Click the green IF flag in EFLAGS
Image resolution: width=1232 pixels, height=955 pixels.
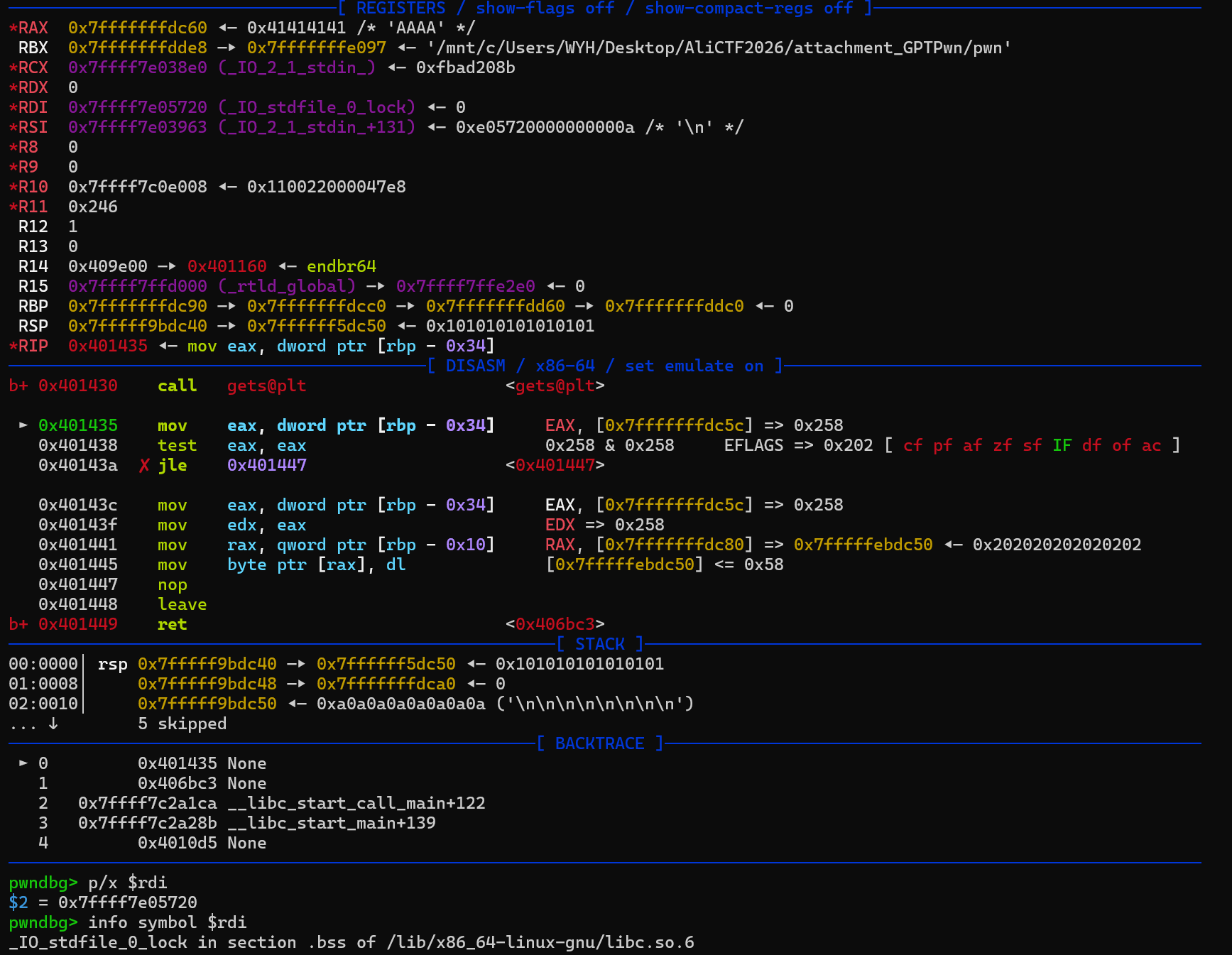1062,446
